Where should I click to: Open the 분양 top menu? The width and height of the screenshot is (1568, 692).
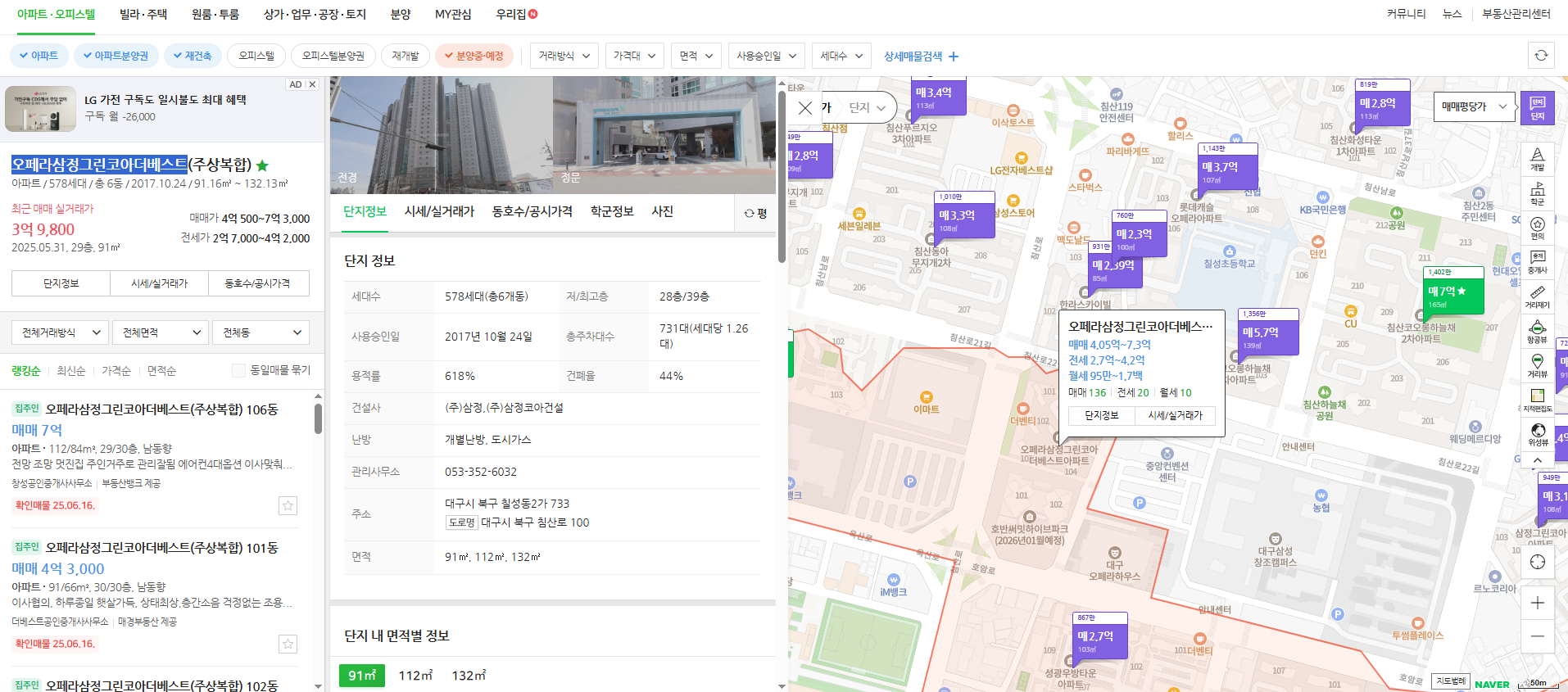(401, 14)
